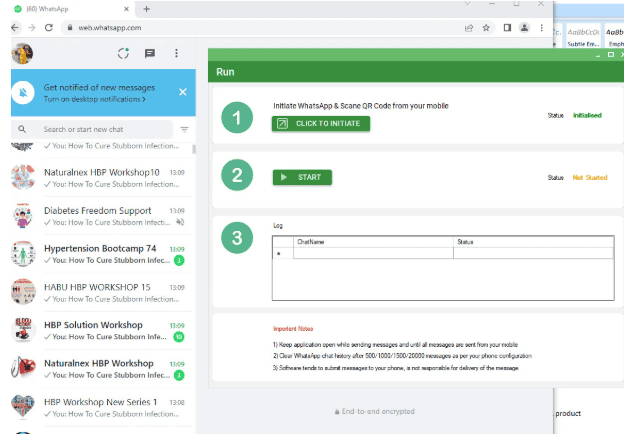Click the Initialised status text
Screen dimensions: 627x438
point(587,115)
